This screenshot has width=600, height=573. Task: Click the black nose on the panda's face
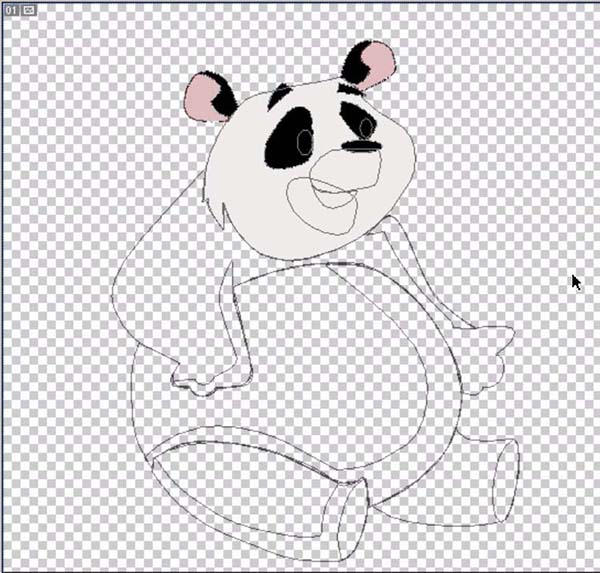pos(361,146)
